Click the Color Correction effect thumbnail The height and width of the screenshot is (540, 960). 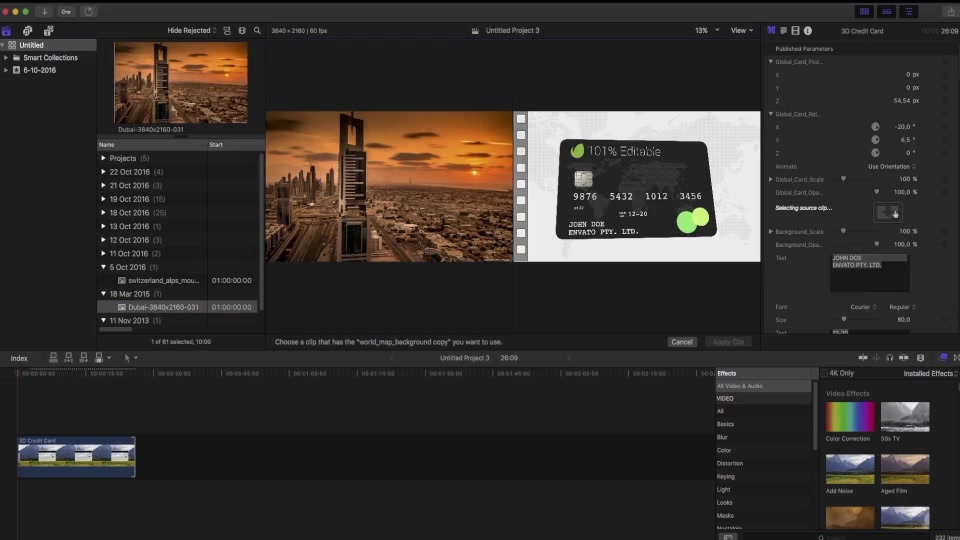(850, 418)
